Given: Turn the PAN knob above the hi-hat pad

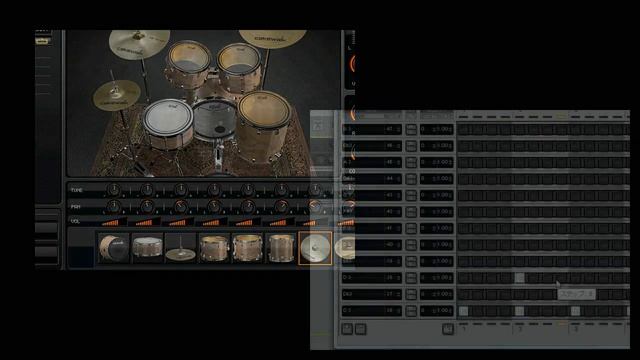Looking at the screenshot, I should pyautogui.click(x=180, y=207).
